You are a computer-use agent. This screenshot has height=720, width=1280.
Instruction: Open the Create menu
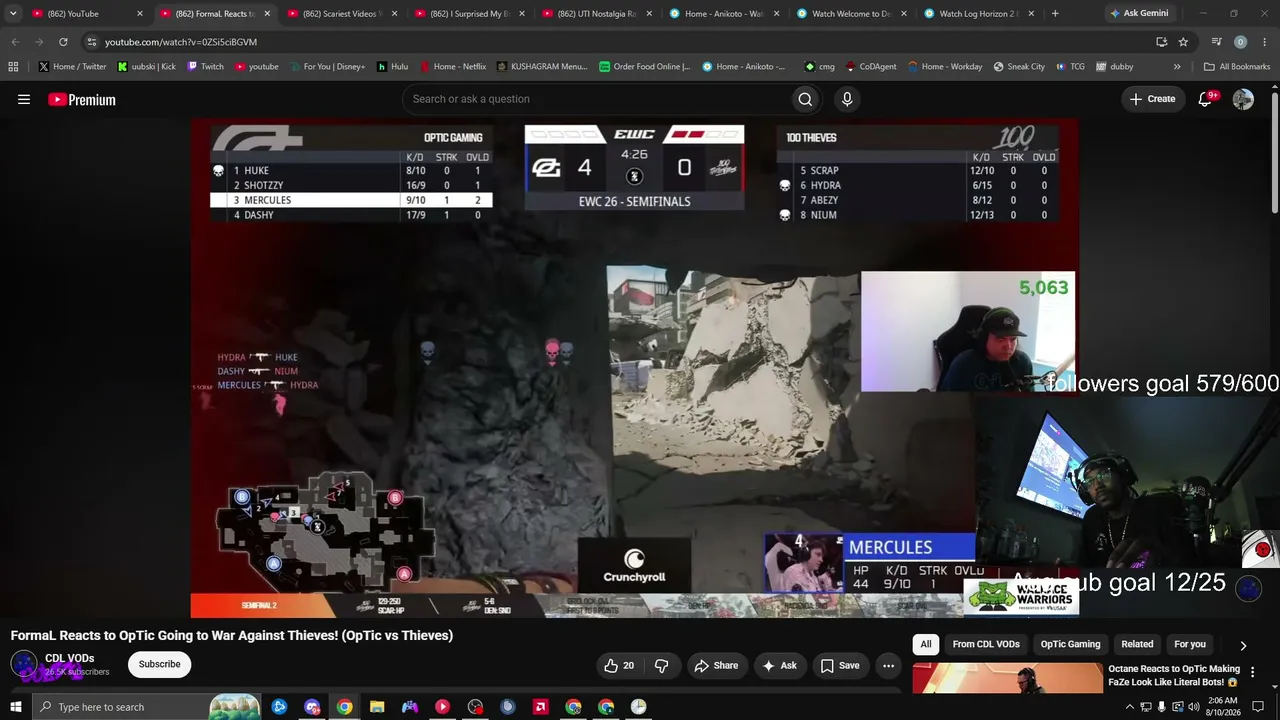1152,99
